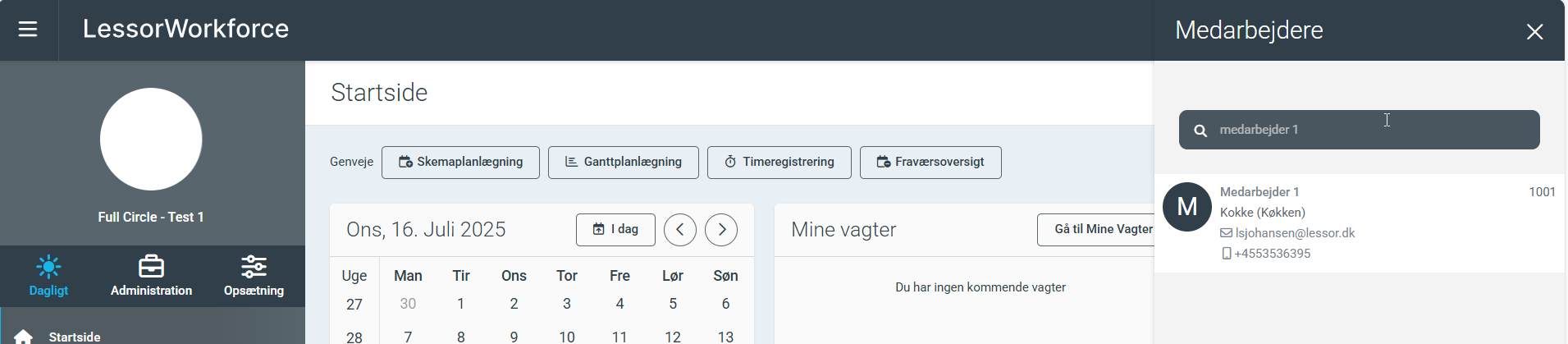Open the Ganttplanlægning shortcut

click(623, 163)
